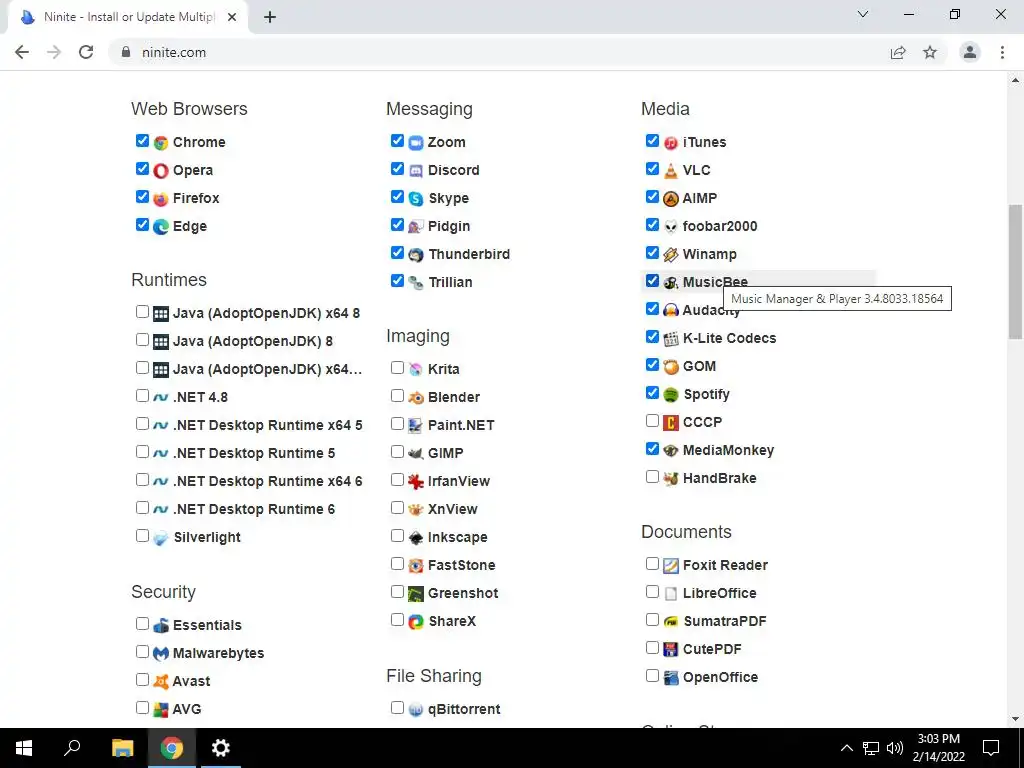This screenshot has height=768, width=1024.
Task: Open the tab search chevron in title bar
Action: [863, 14]
